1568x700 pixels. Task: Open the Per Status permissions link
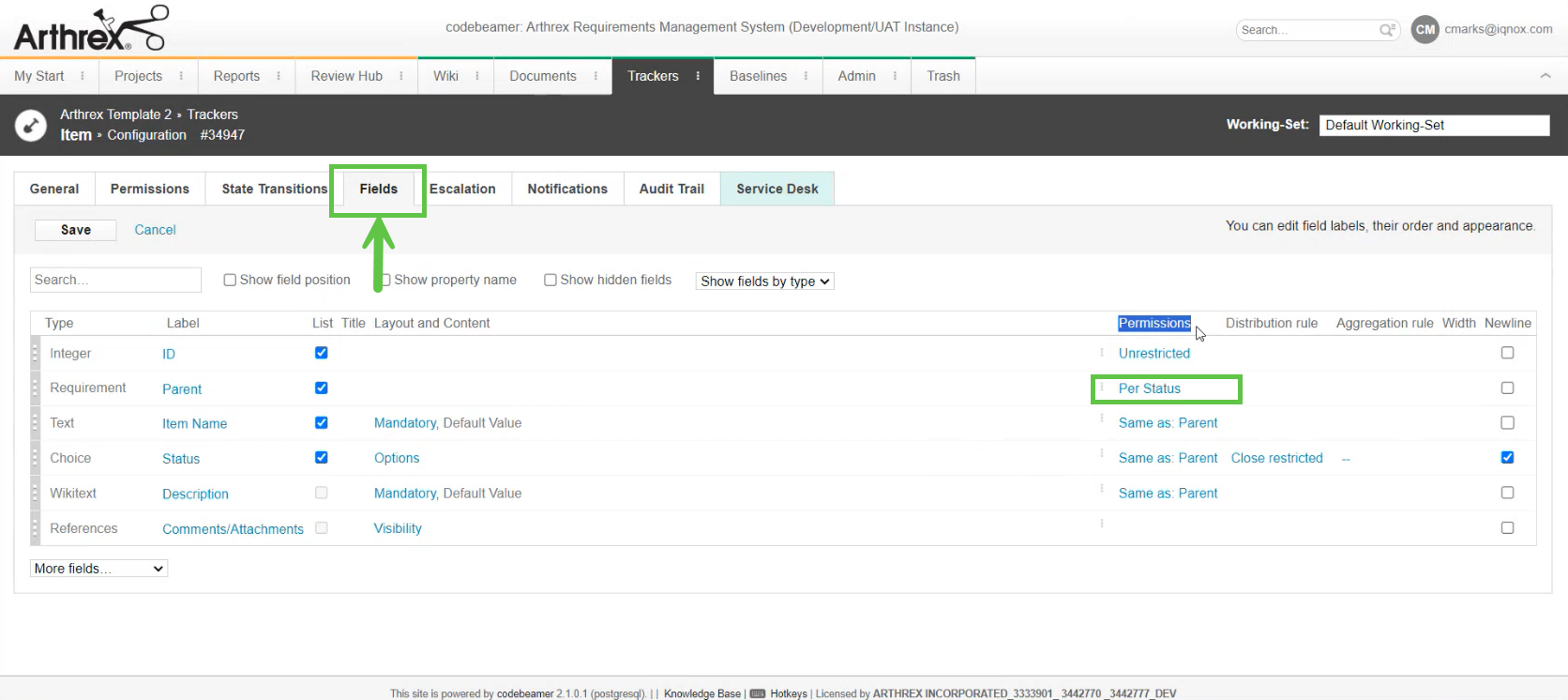click(1149, 388)
